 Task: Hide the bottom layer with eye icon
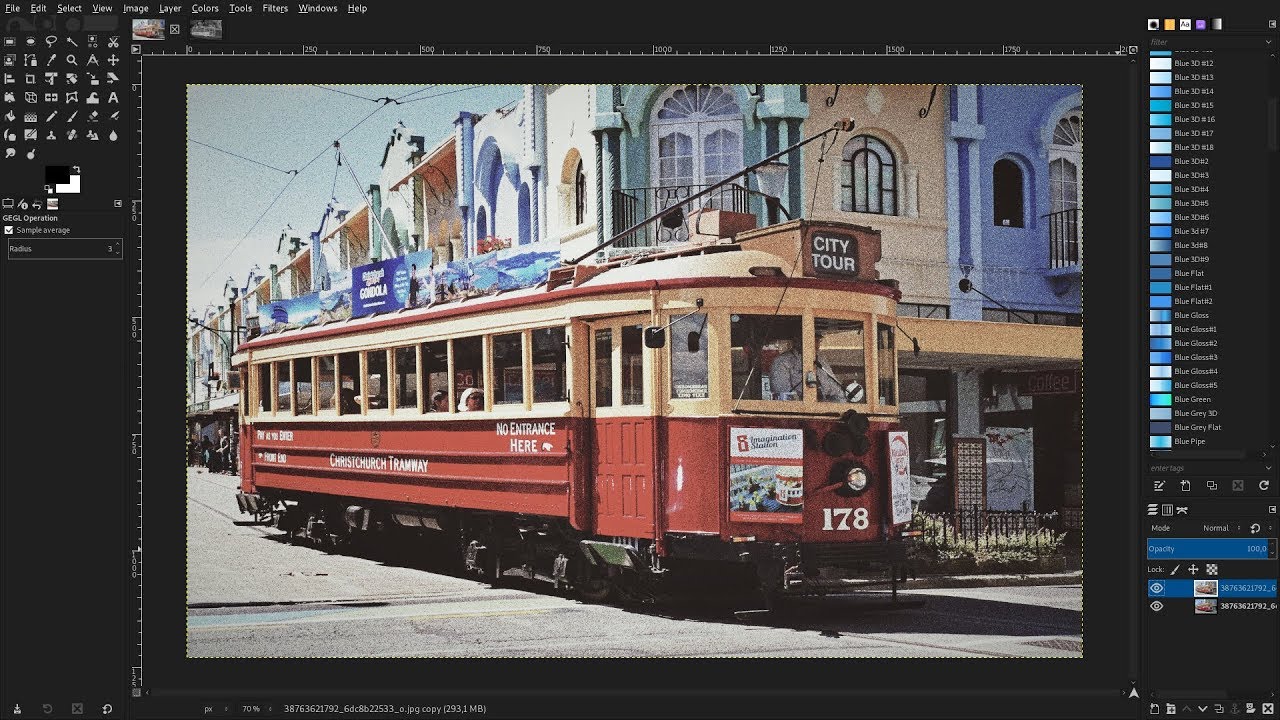[x=1157, y=606]
